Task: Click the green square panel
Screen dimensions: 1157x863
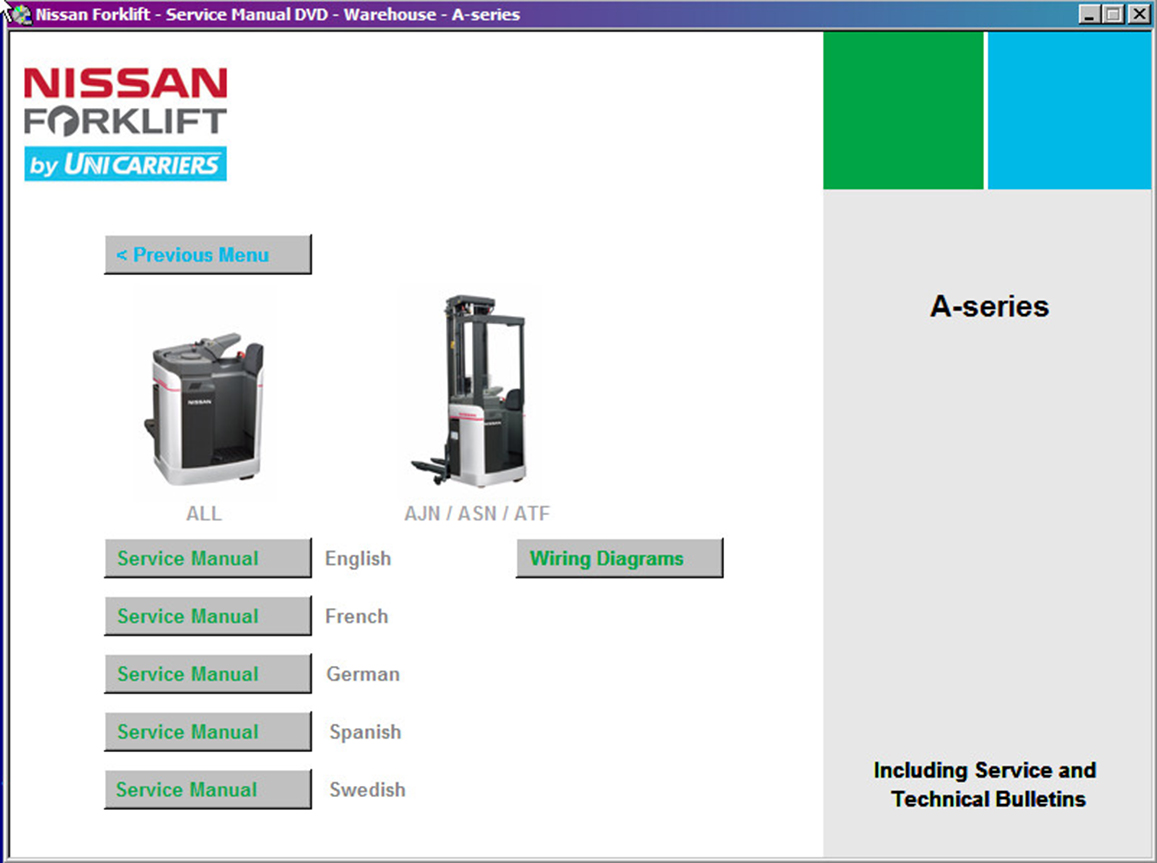Action: tap(902, 110)
